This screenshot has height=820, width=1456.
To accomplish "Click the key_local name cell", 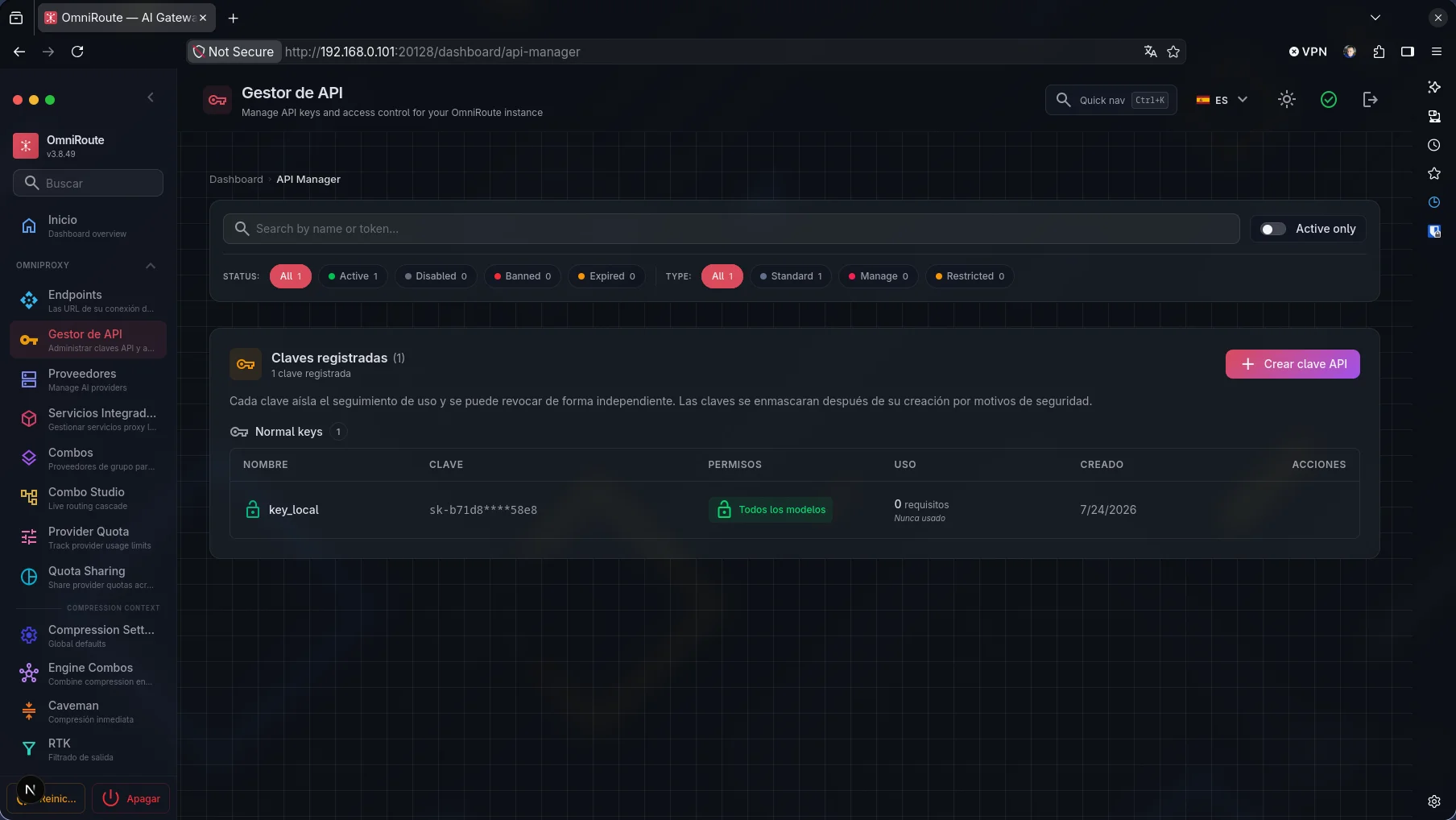I will point(294,510).
